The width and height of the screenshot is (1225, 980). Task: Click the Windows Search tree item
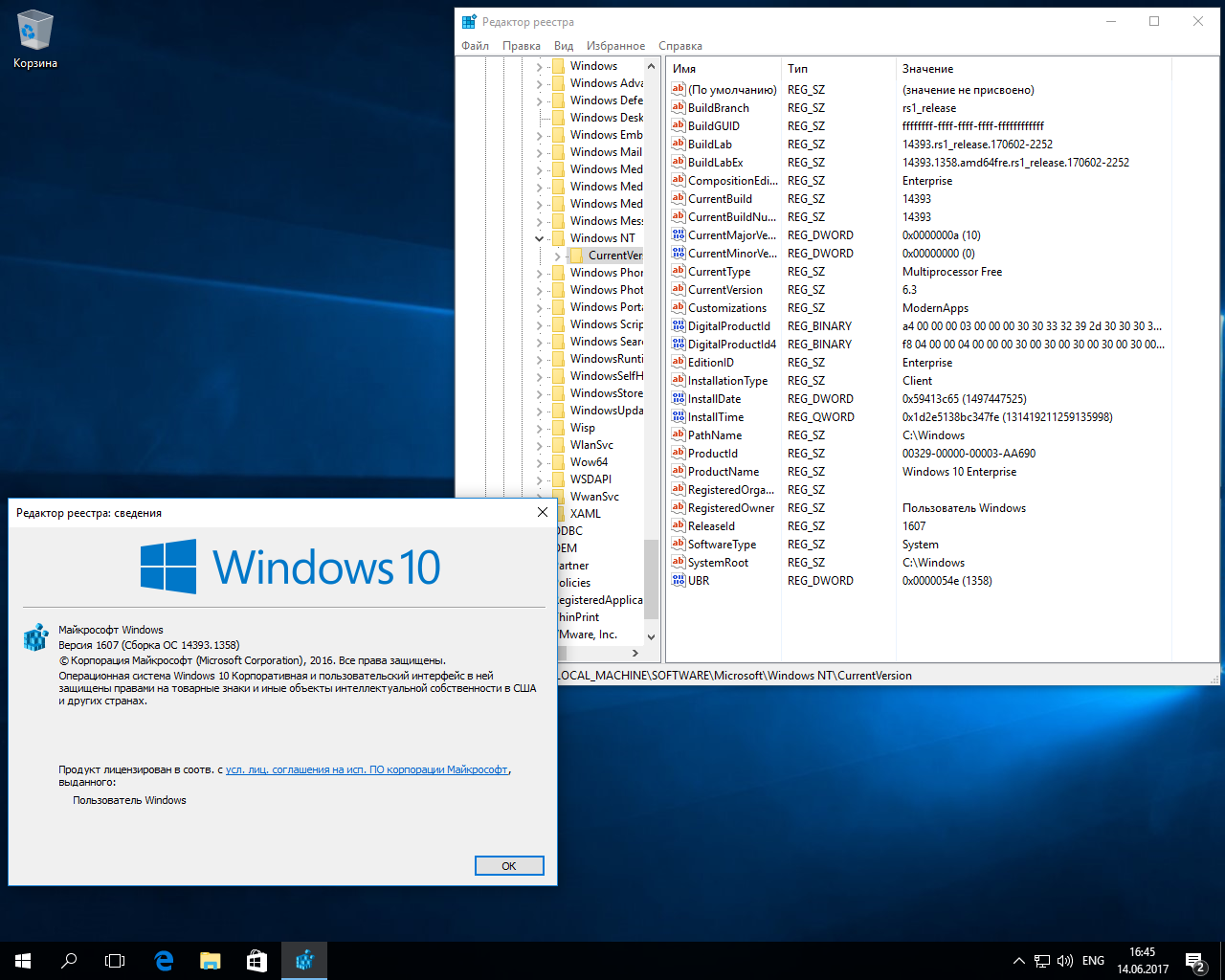click(x=607, y=342)
